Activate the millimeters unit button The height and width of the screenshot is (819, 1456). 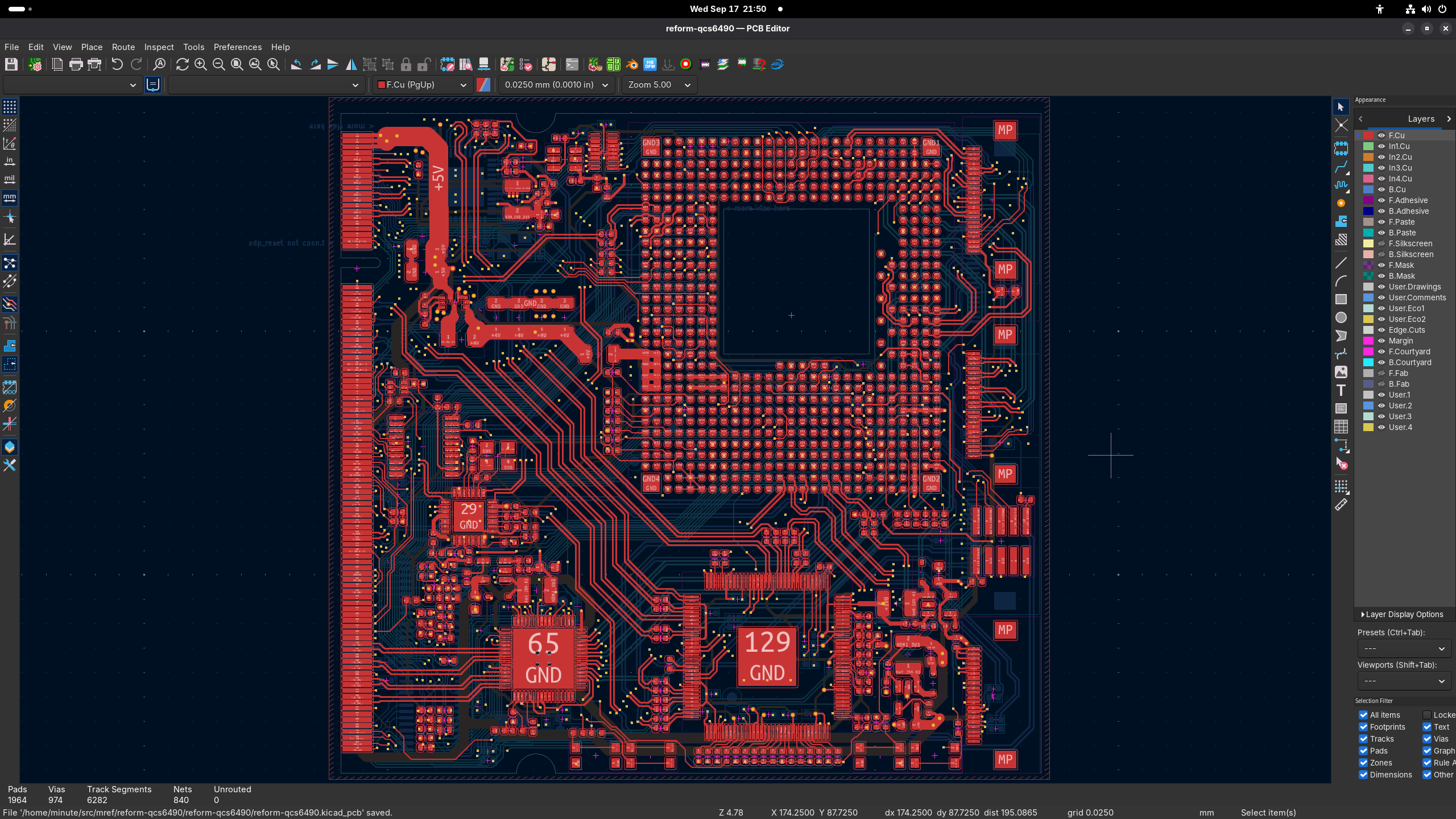coord(10,198)
